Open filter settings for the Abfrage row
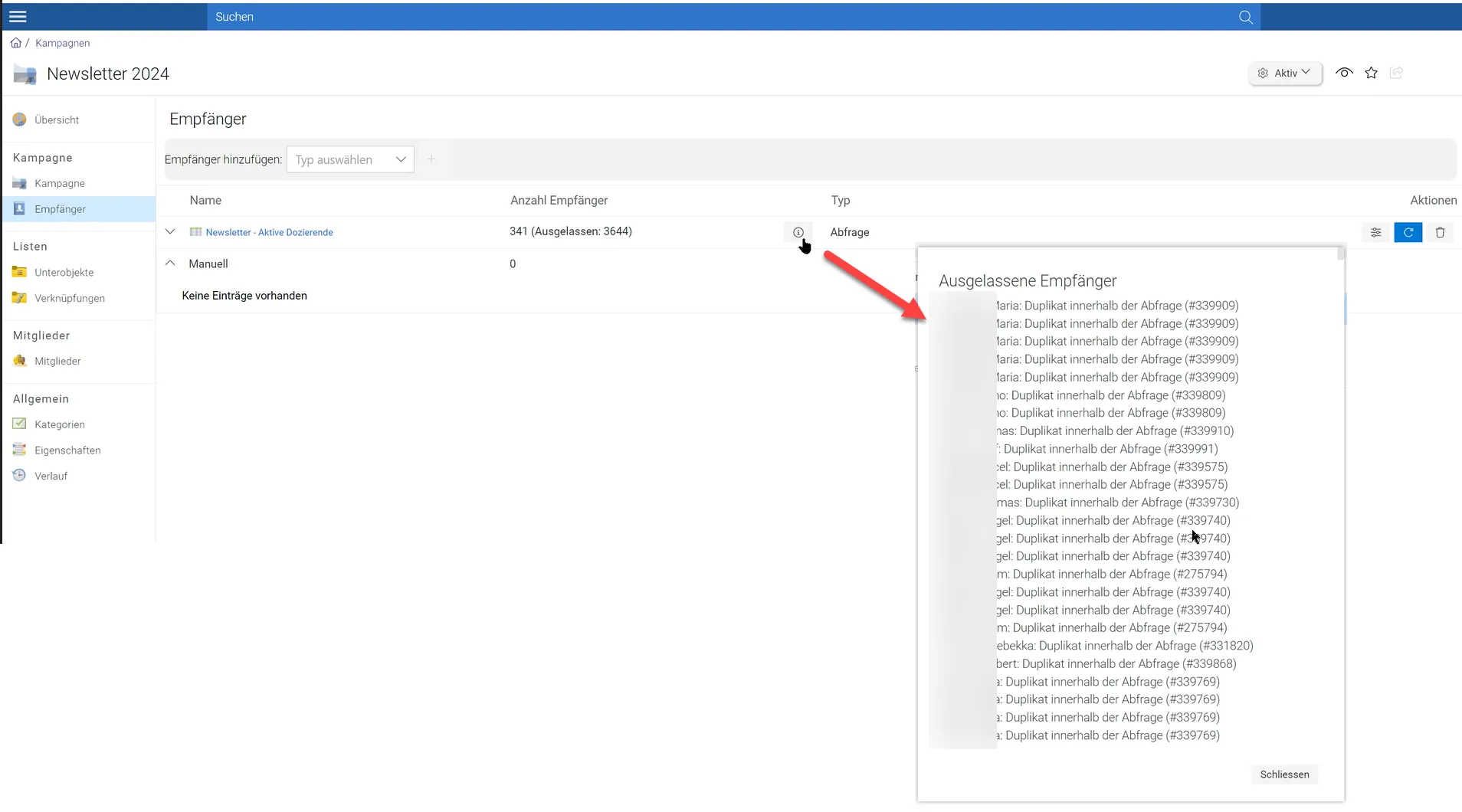Image resolution: width=1462 pixels, height=812 pixels. coord(1376,232)
